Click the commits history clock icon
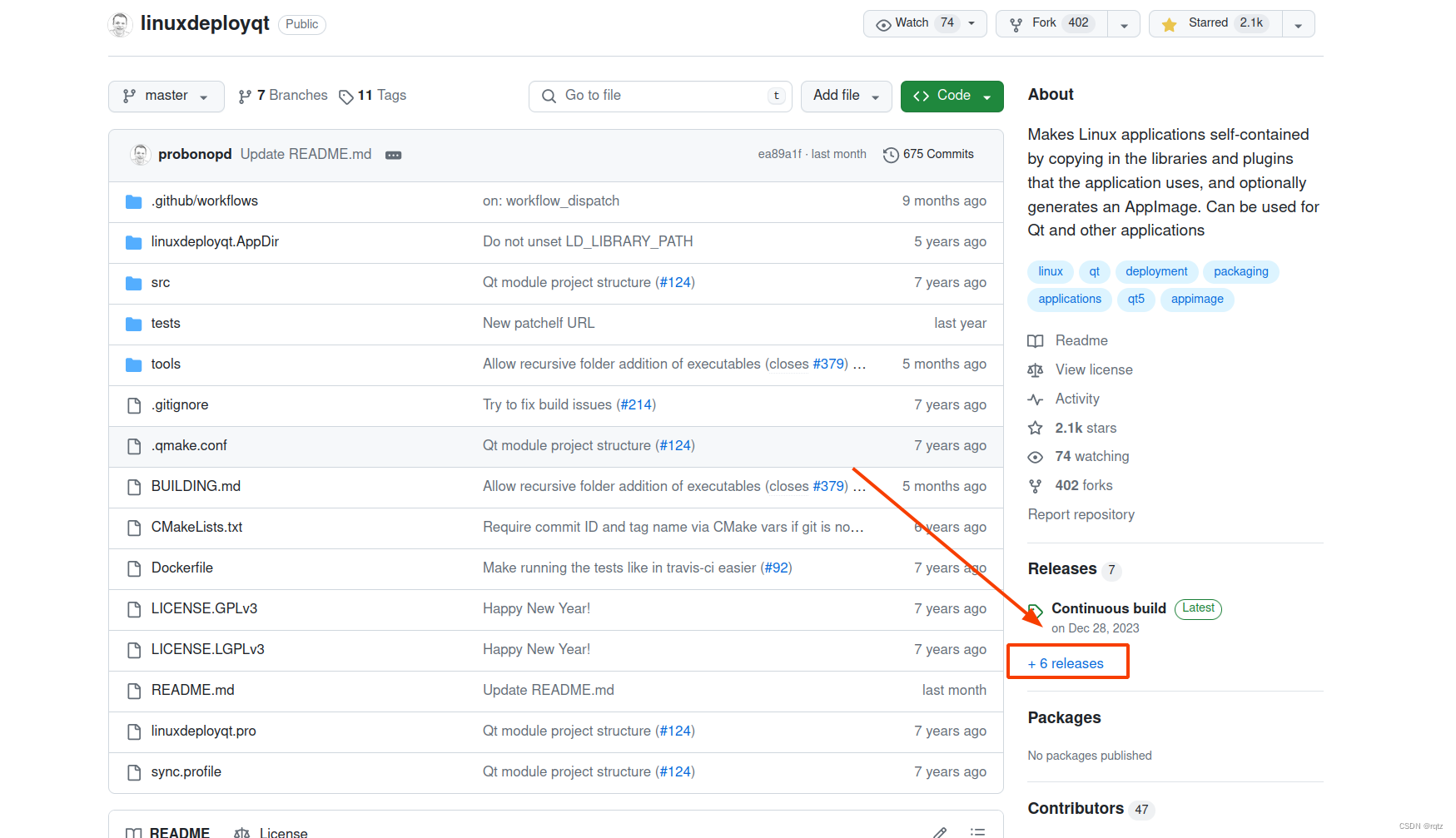This screenshot has width=1456, height=838. point(891,155)
